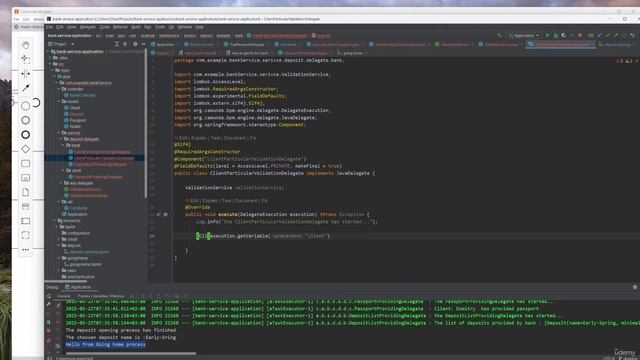
Task: Open BankController class in project tree
Action: coord(82,95)
